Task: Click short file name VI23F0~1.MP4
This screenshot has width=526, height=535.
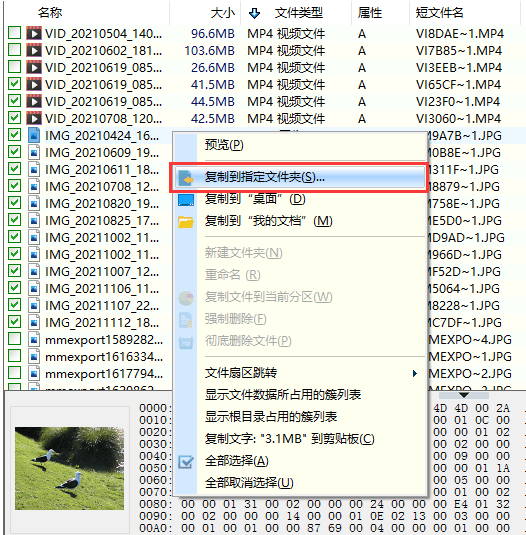Action: pos(458,101)
